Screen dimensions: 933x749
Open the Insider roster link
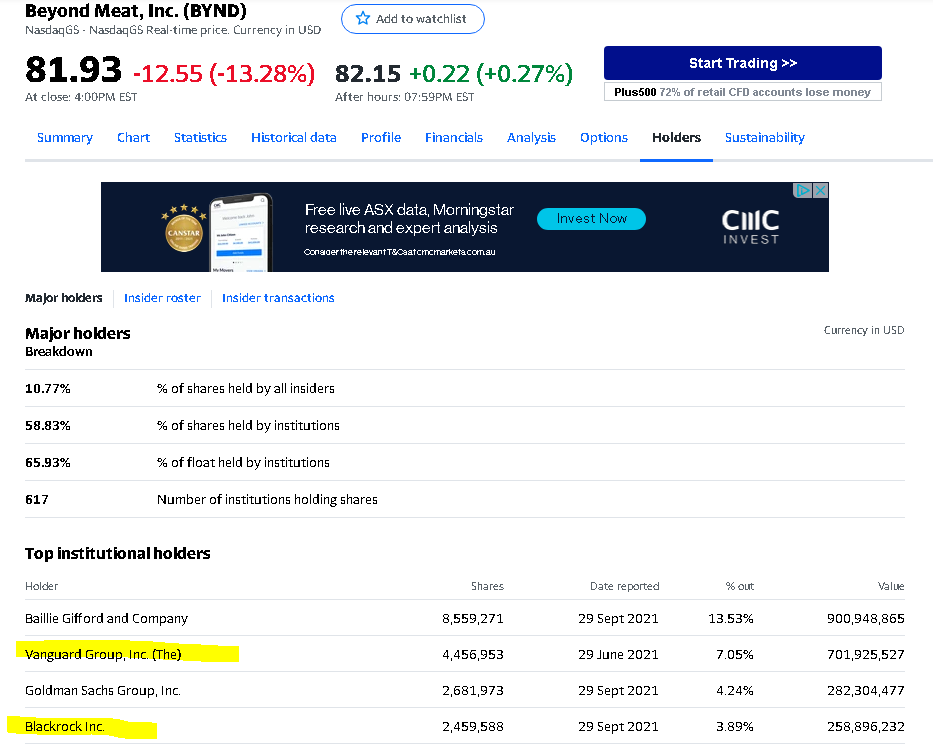[x=162, y=297]
